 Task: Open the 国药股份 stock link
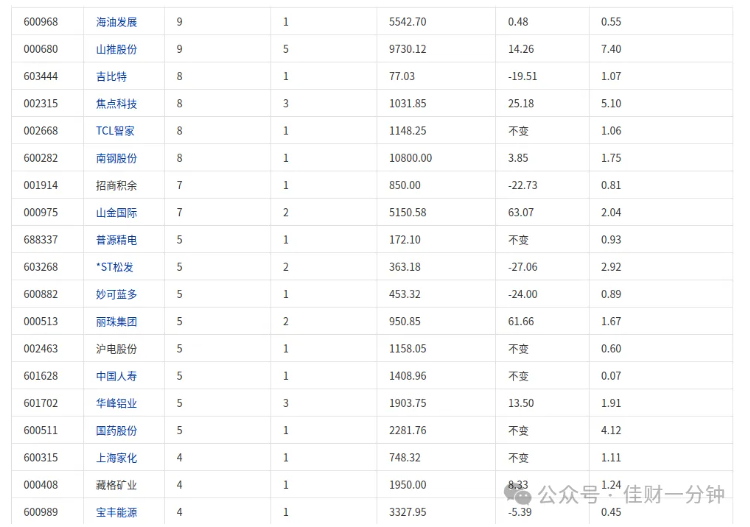(116, 431)
